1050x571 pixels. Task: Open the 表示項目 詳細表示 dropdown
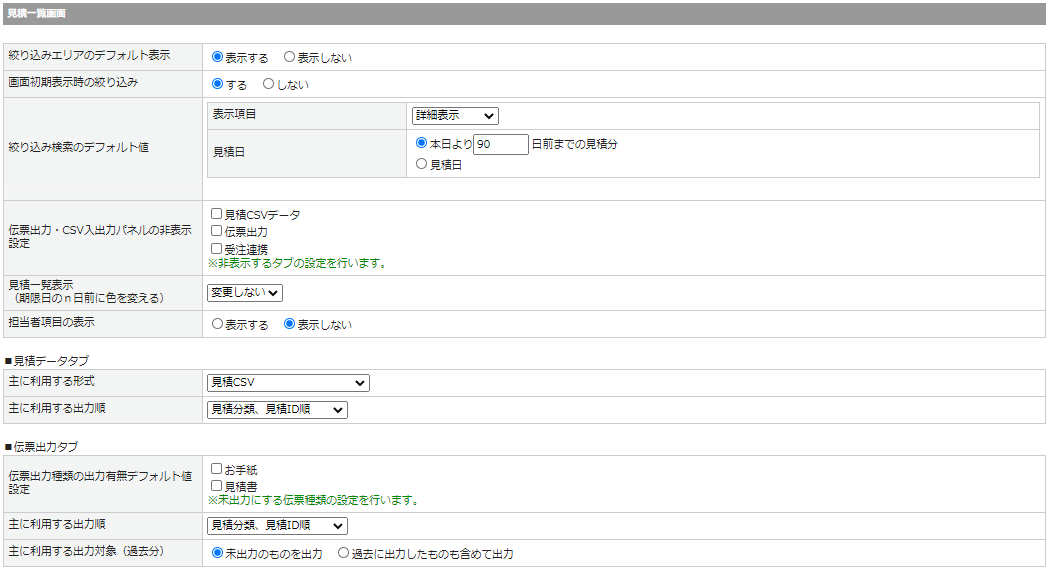coord(455,116)
